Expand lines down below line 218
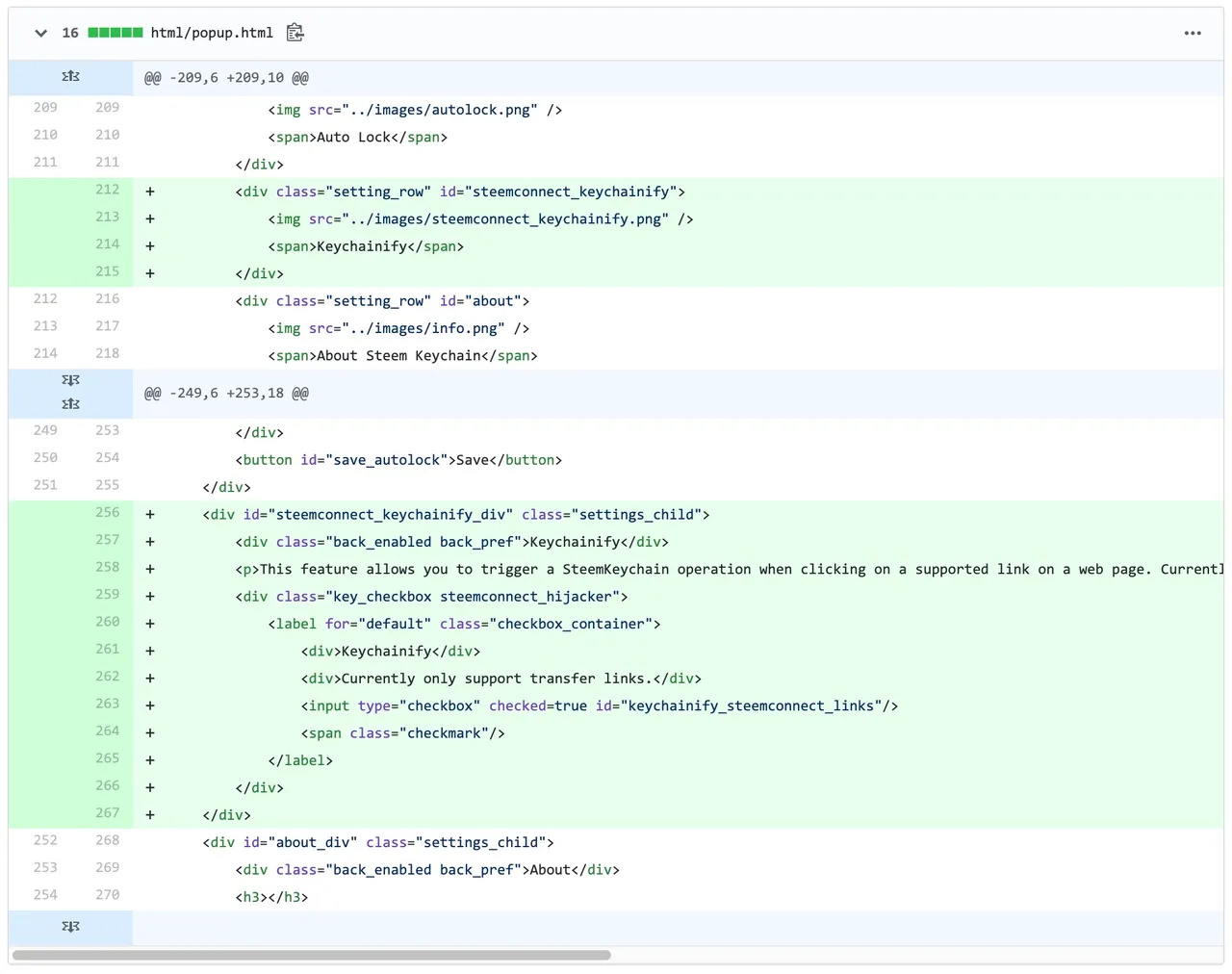The width and height of the screenshot is (1232, 974). [x=70, y=380]
